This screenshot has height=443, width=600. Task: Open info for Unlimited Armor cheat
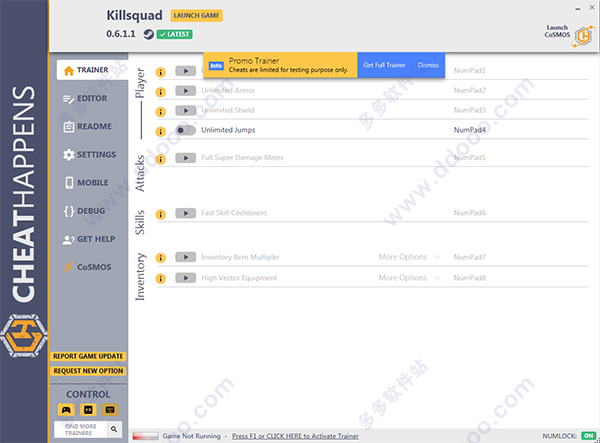161,92
